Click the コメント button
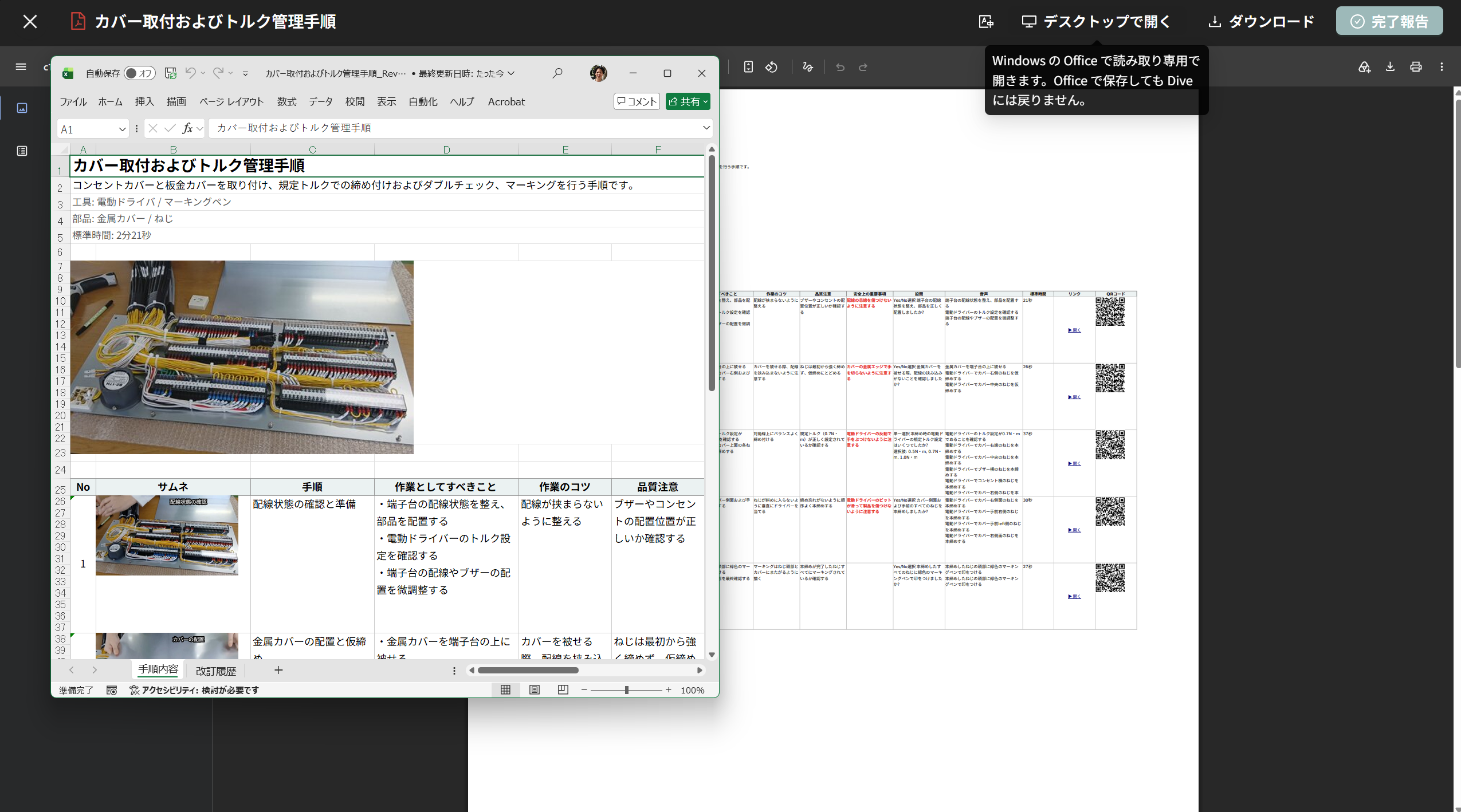The width and height of the screenshot is (1461, 812). [x=637, y=101]
